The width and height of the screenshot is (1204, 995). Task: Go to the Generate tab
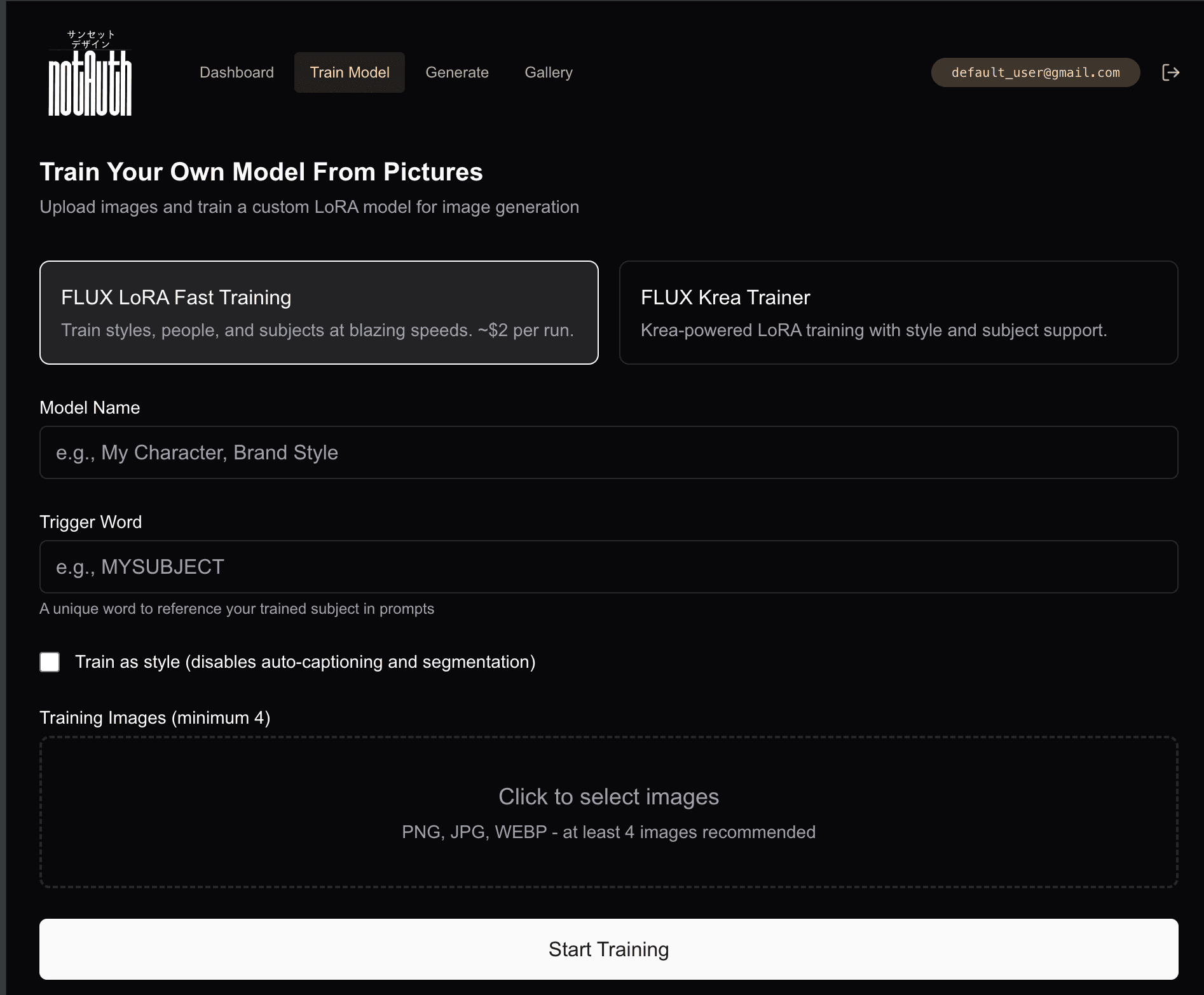tap(457, 72)
